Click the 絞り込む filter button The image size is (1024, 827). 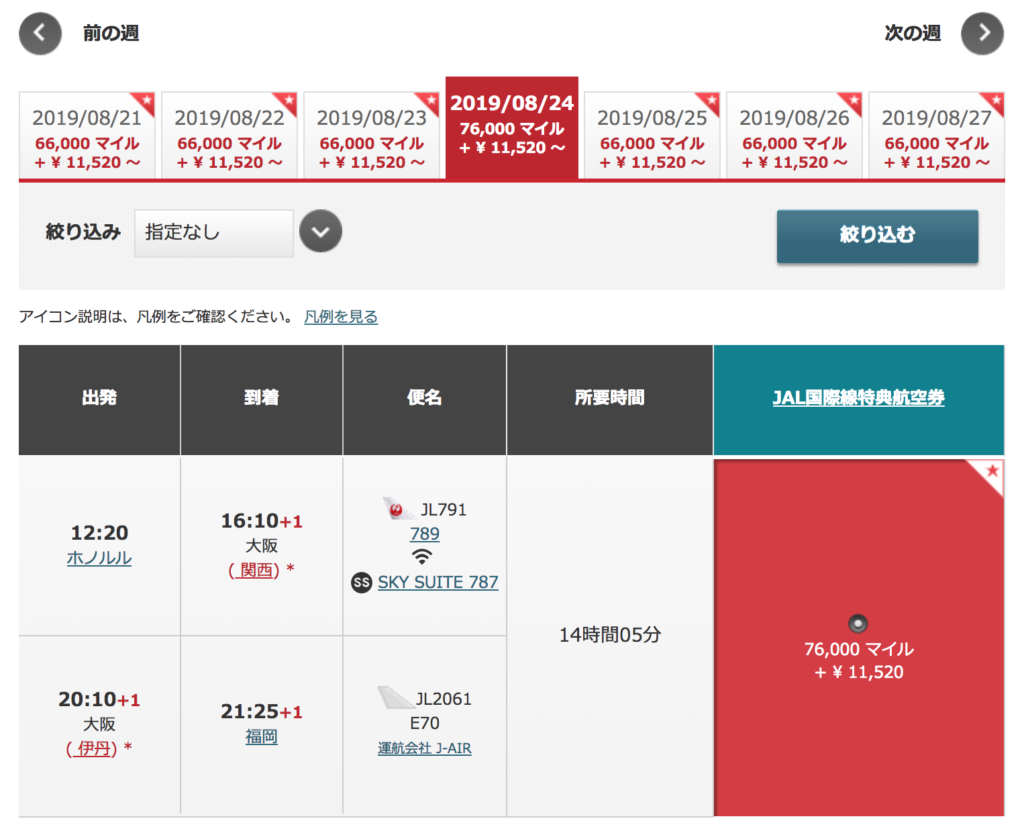coord(877,236)
